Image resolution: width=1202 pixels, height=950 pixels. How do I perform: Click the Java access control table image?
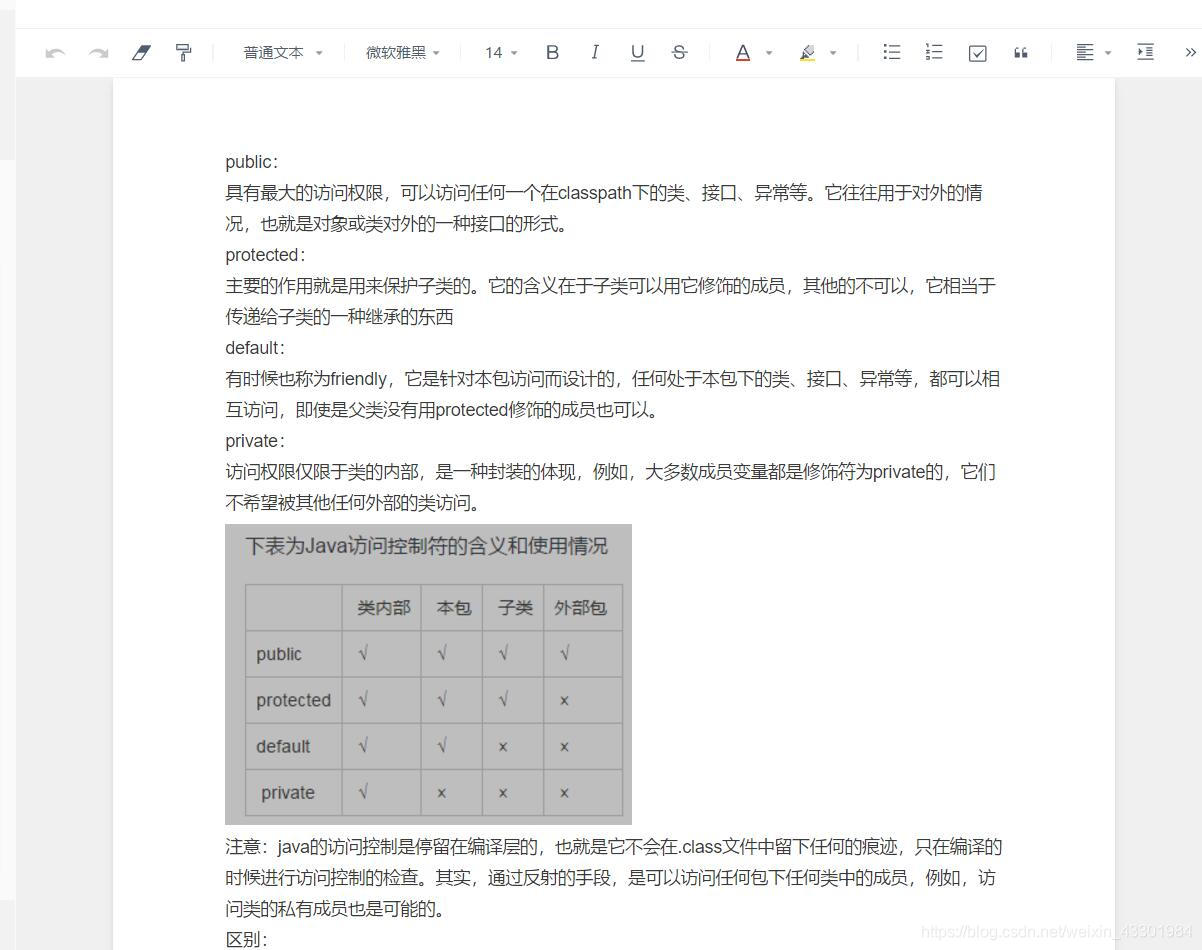428,674
